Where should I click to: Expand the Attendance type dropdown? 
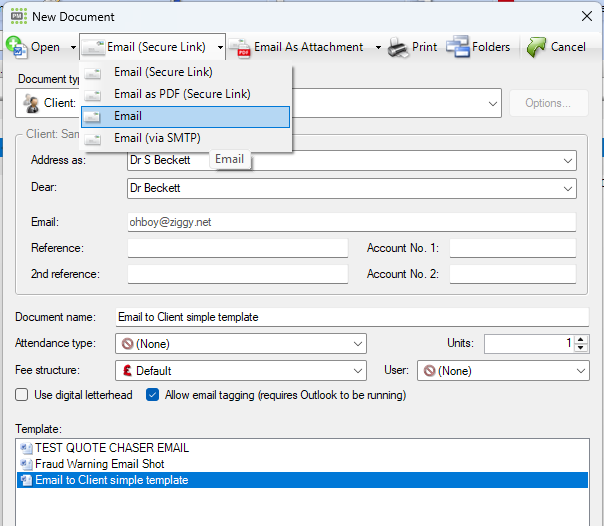[358, 344]
